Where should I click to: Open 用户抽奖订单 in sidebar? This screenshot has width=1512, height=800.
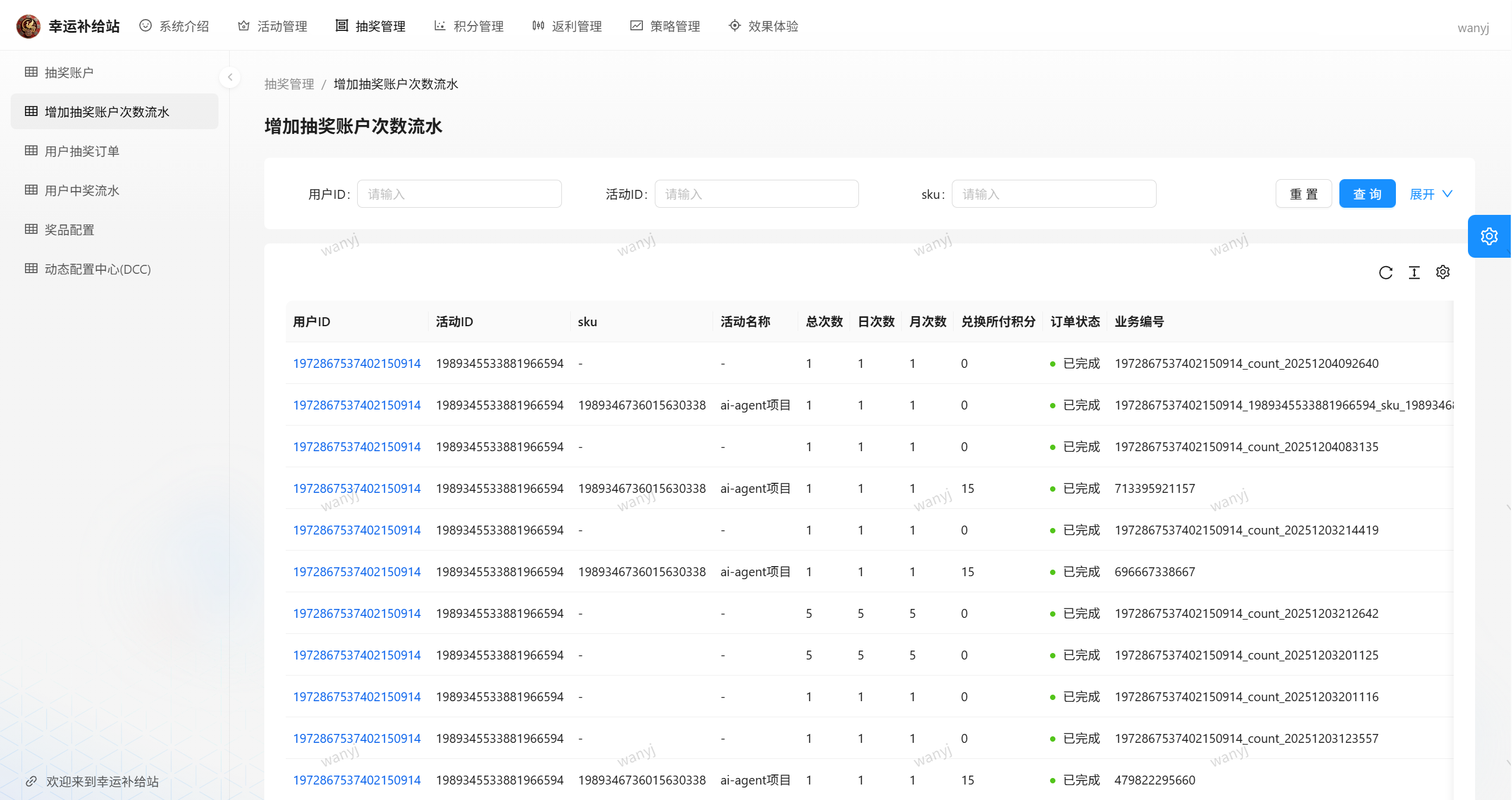pos(82,151)
